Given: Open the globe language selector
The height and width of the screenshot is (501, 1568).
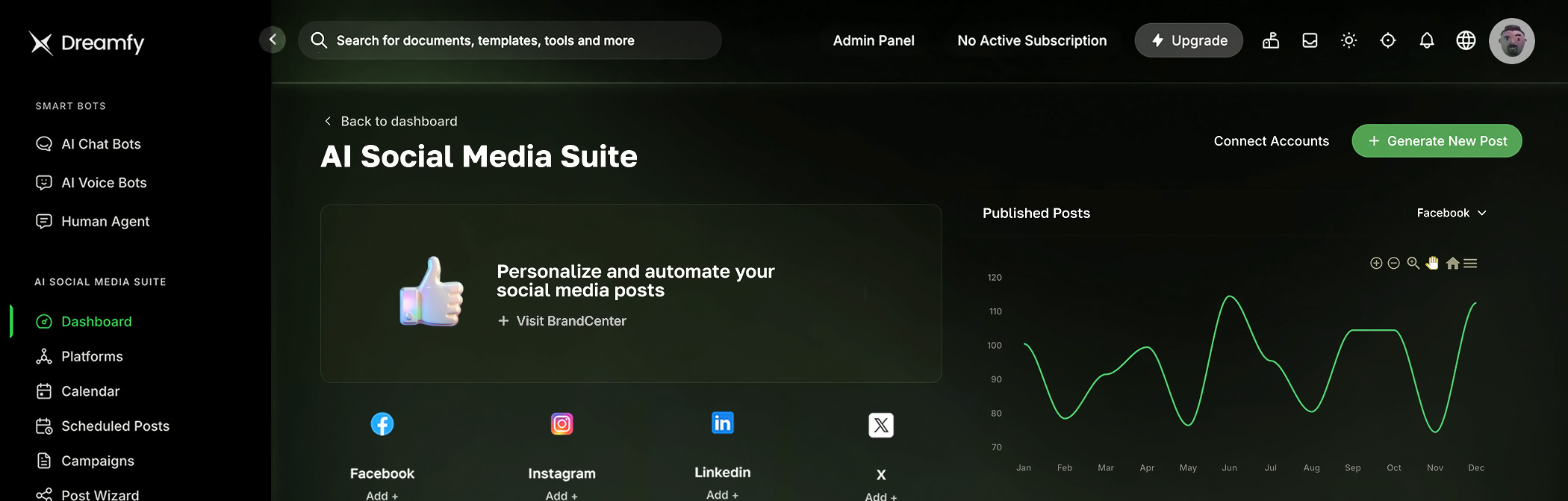Looking at the screenshot, I should tap(1466, 40).
